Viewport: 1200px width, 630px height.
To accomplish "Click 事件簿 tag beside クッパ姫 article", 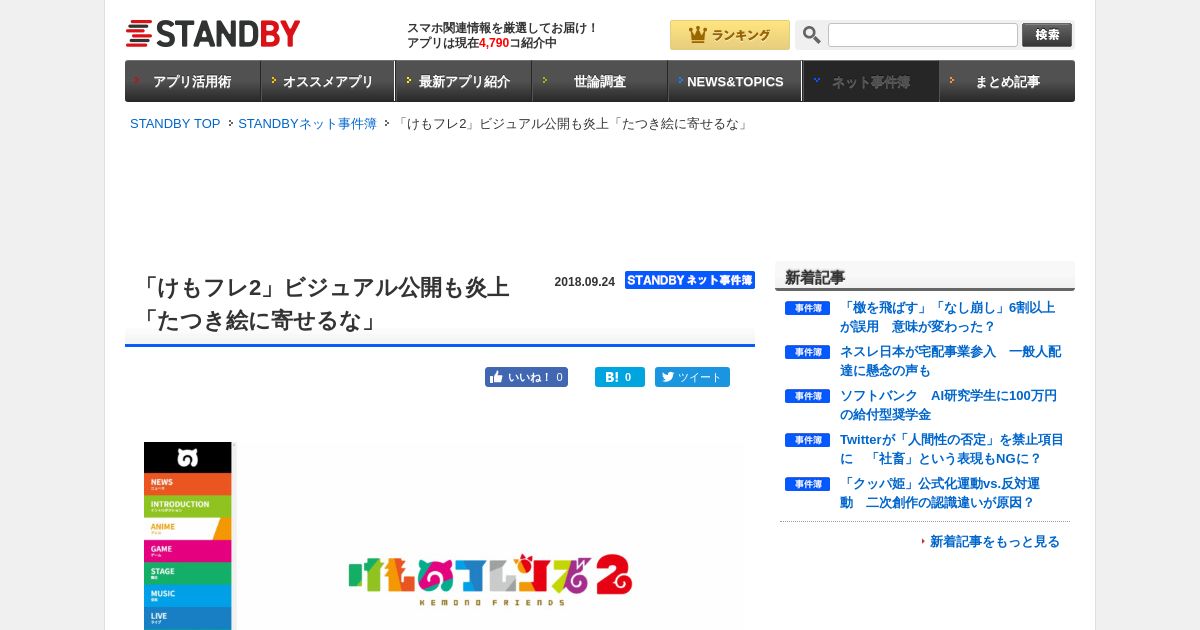I will (807, 484).
